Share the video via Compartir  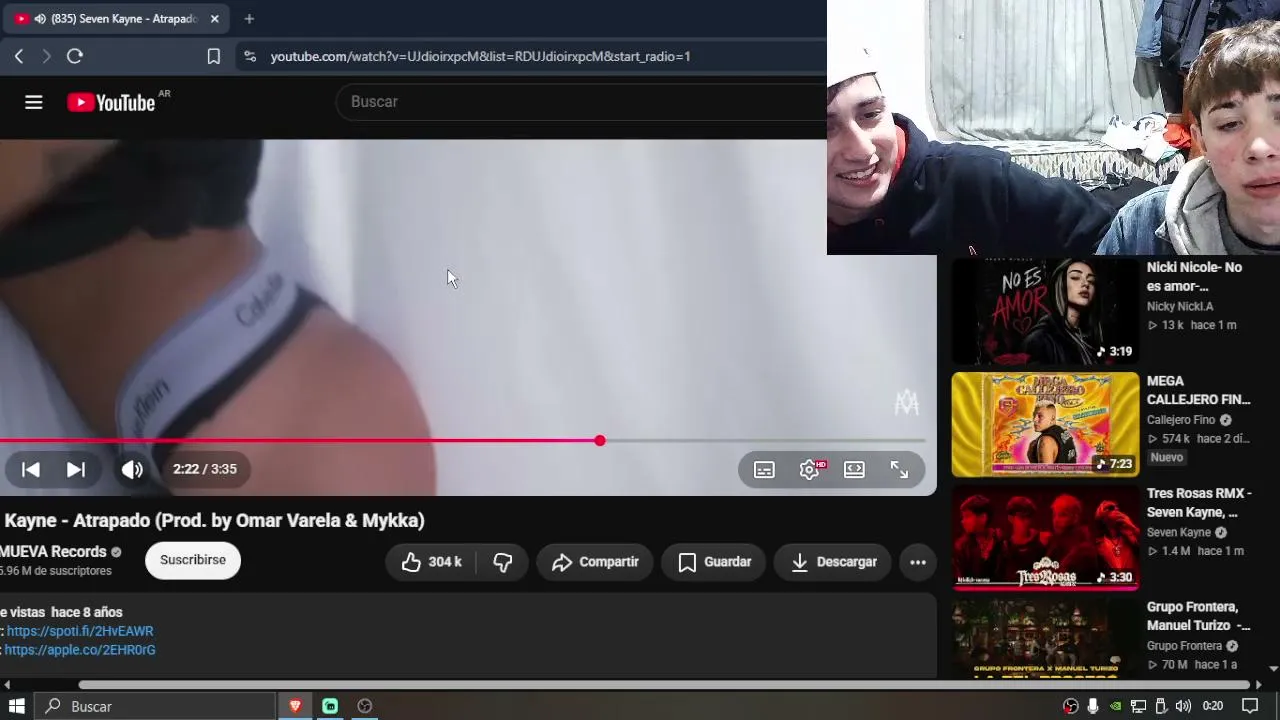coord(595,562)
